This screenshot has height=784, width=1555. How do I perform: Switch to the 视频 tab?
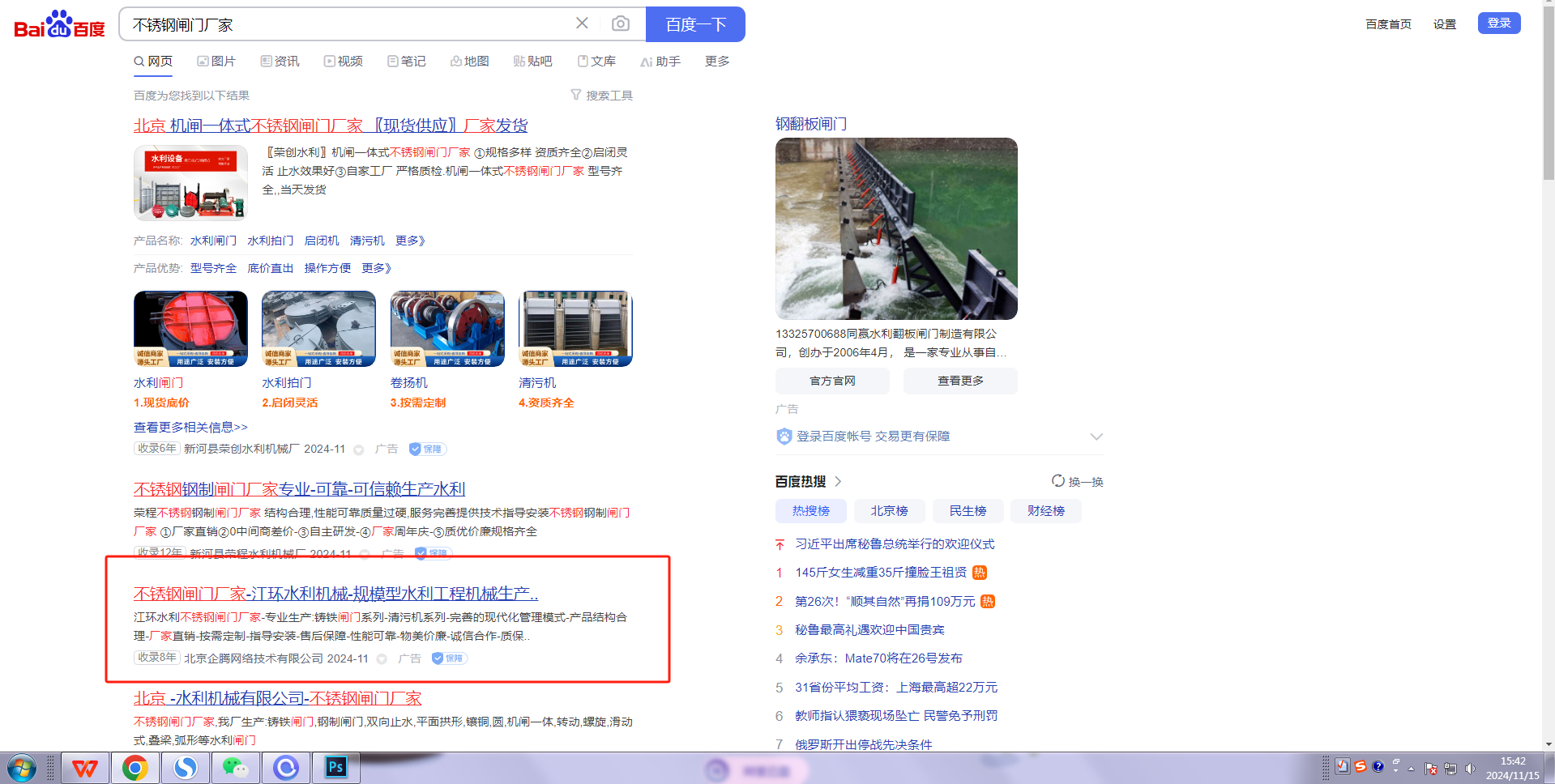coord(343,61)
